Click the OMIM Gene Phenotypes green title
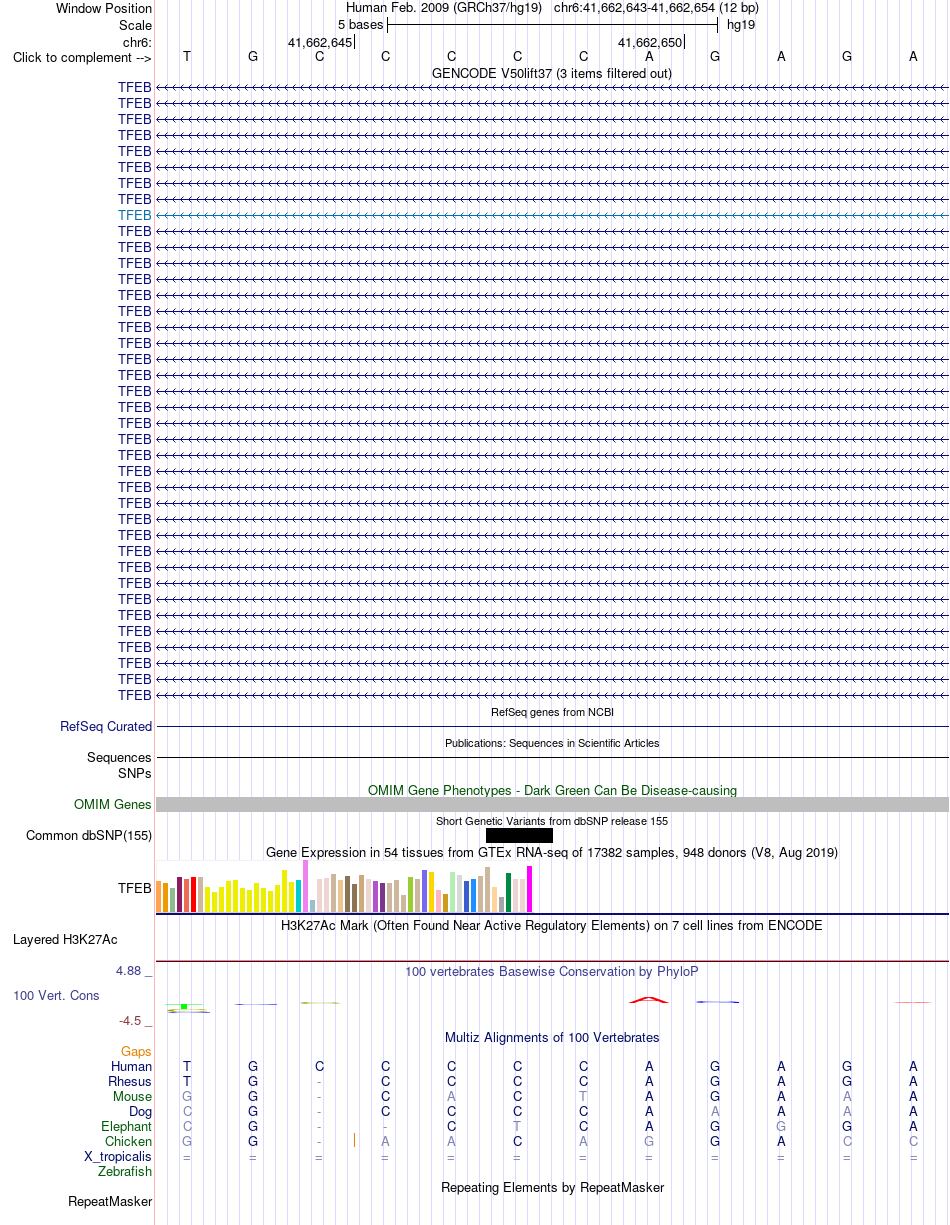This screenshot has width=950, height=1225. pos(552,790)
